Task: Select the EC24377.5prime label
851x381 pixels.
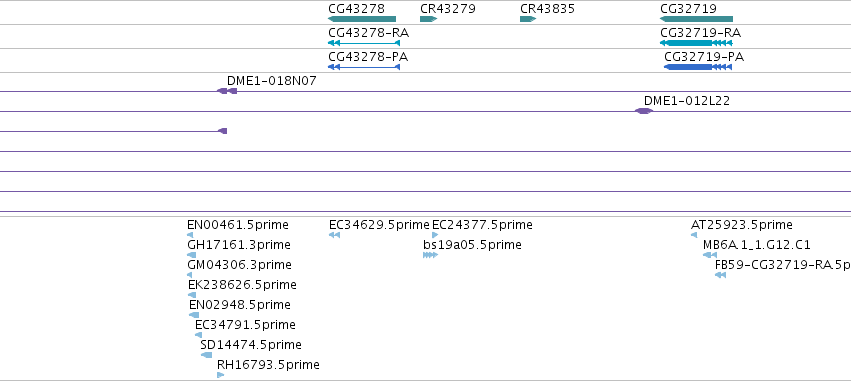Action: [482, 225]
